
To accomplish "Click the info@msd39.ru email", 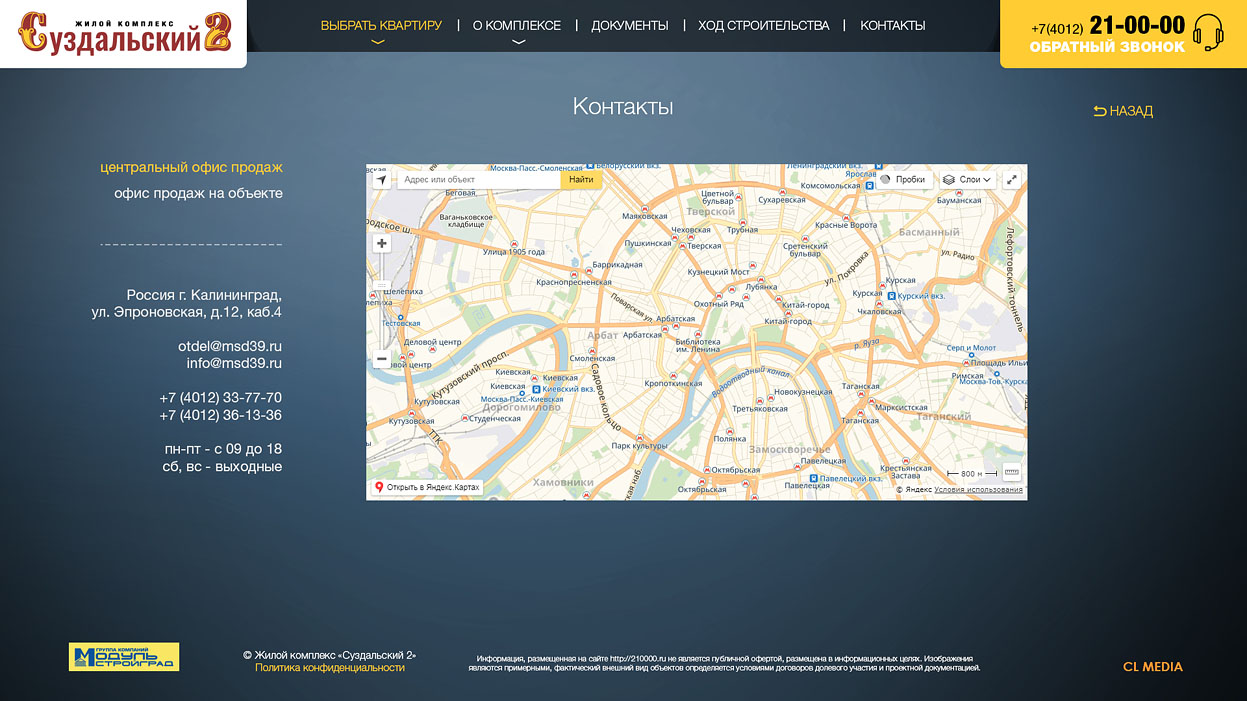I will tap(234, 363).
